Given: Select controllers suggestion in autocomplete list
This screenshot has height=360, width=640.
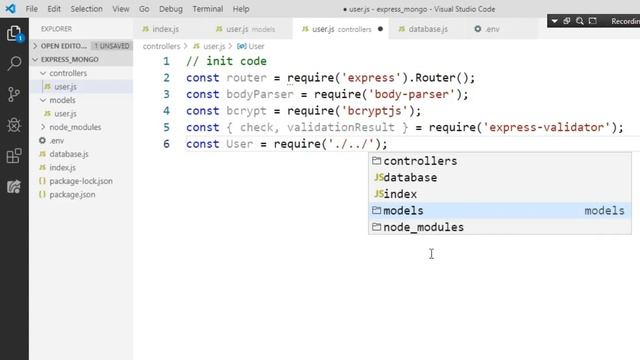Looking at the screenshot, I should (500, 161).
